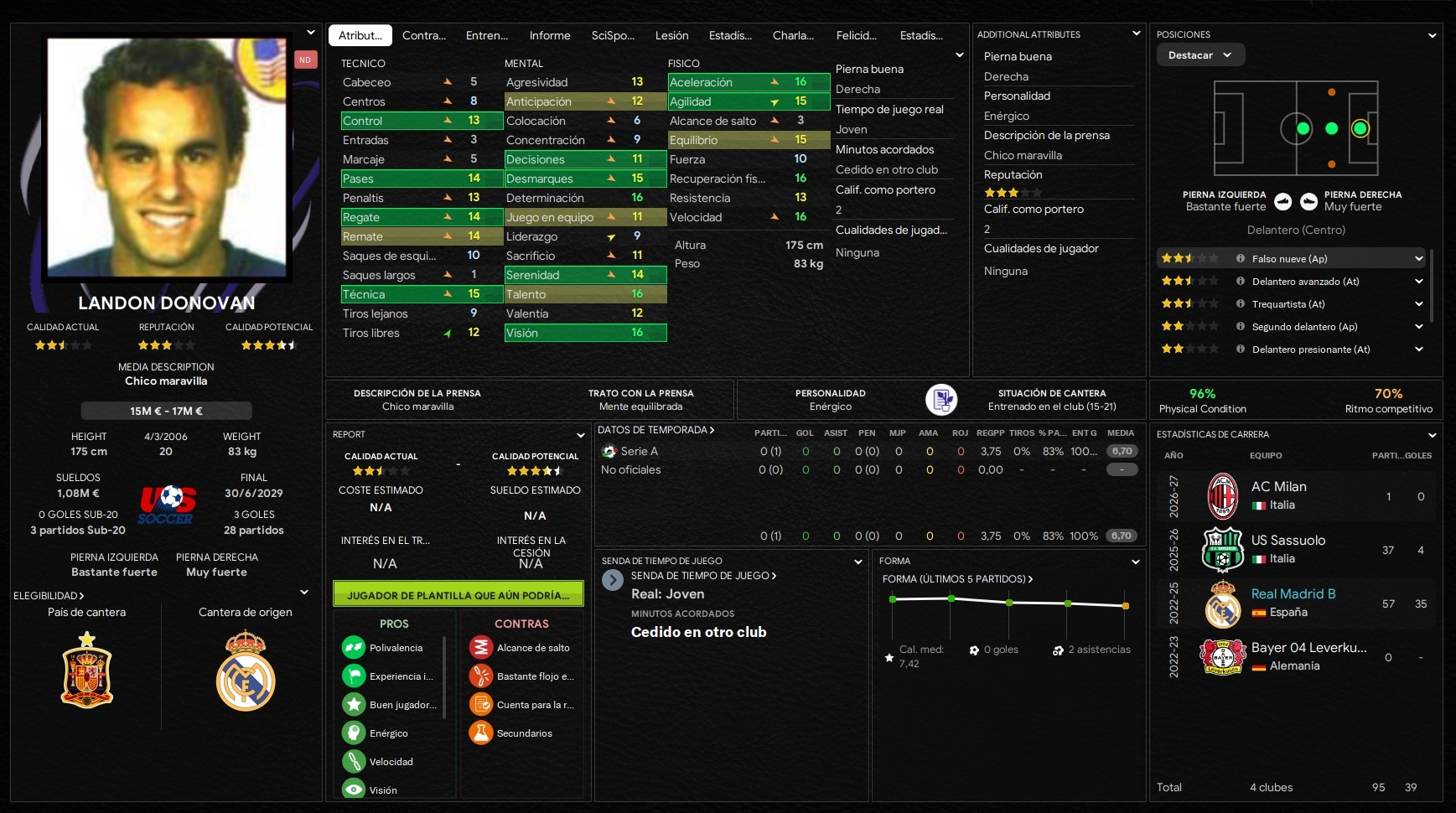This screenshot has height=813, width=1456.
Task: Expand the Falso nueve (Ap) role row
Action: tap(1418, 258)
